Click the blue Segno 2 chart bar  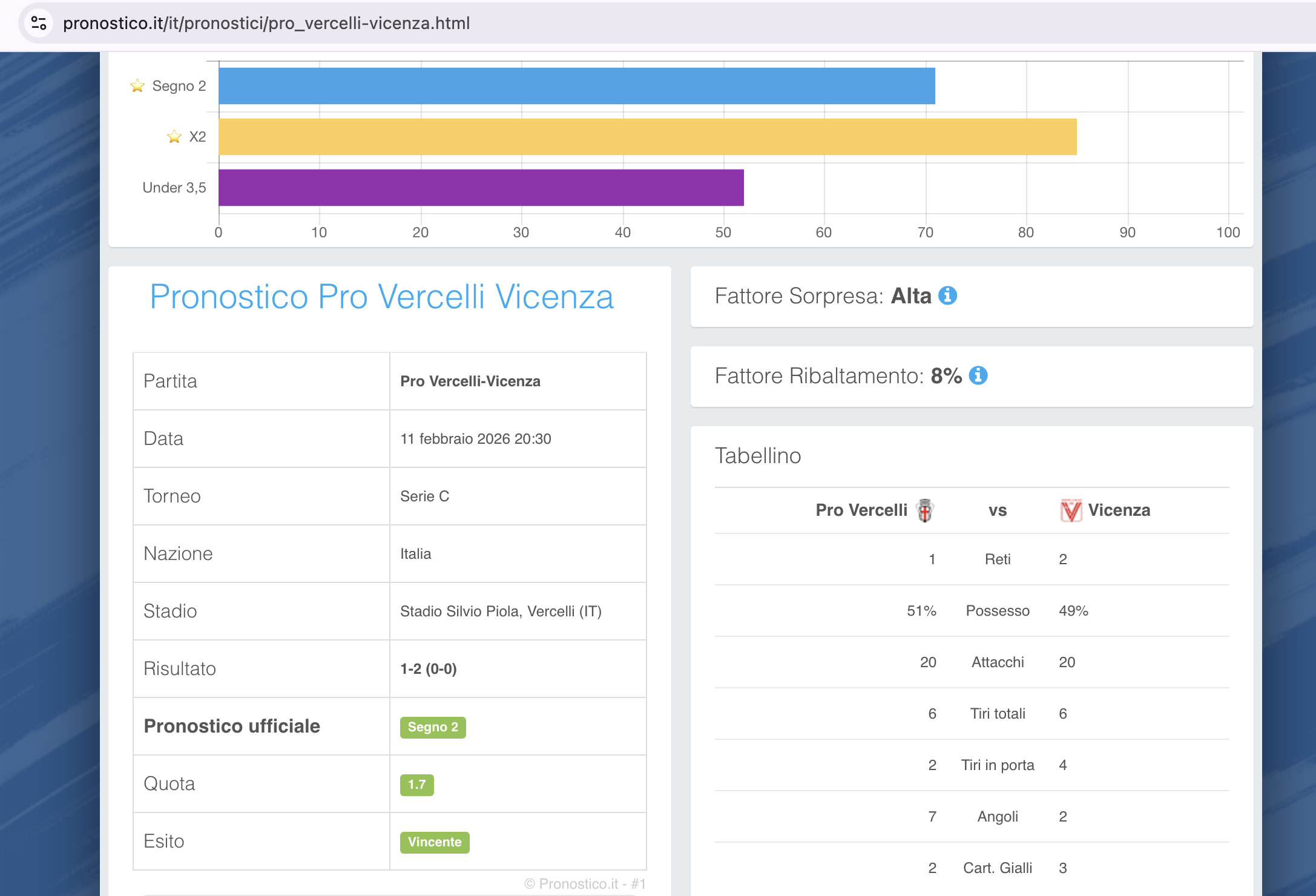[x=576, y=86]
